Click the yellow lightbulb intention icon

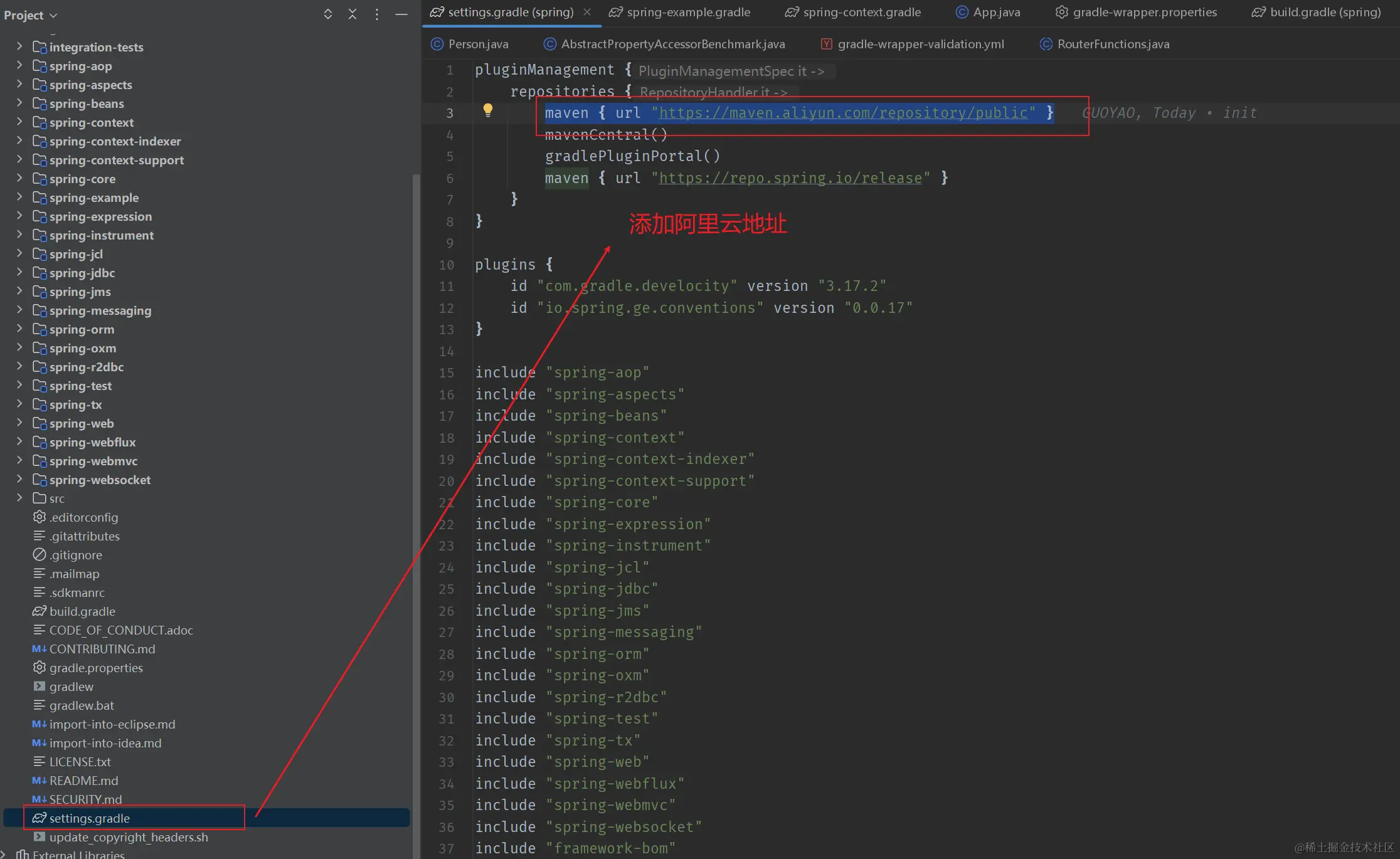488,111
